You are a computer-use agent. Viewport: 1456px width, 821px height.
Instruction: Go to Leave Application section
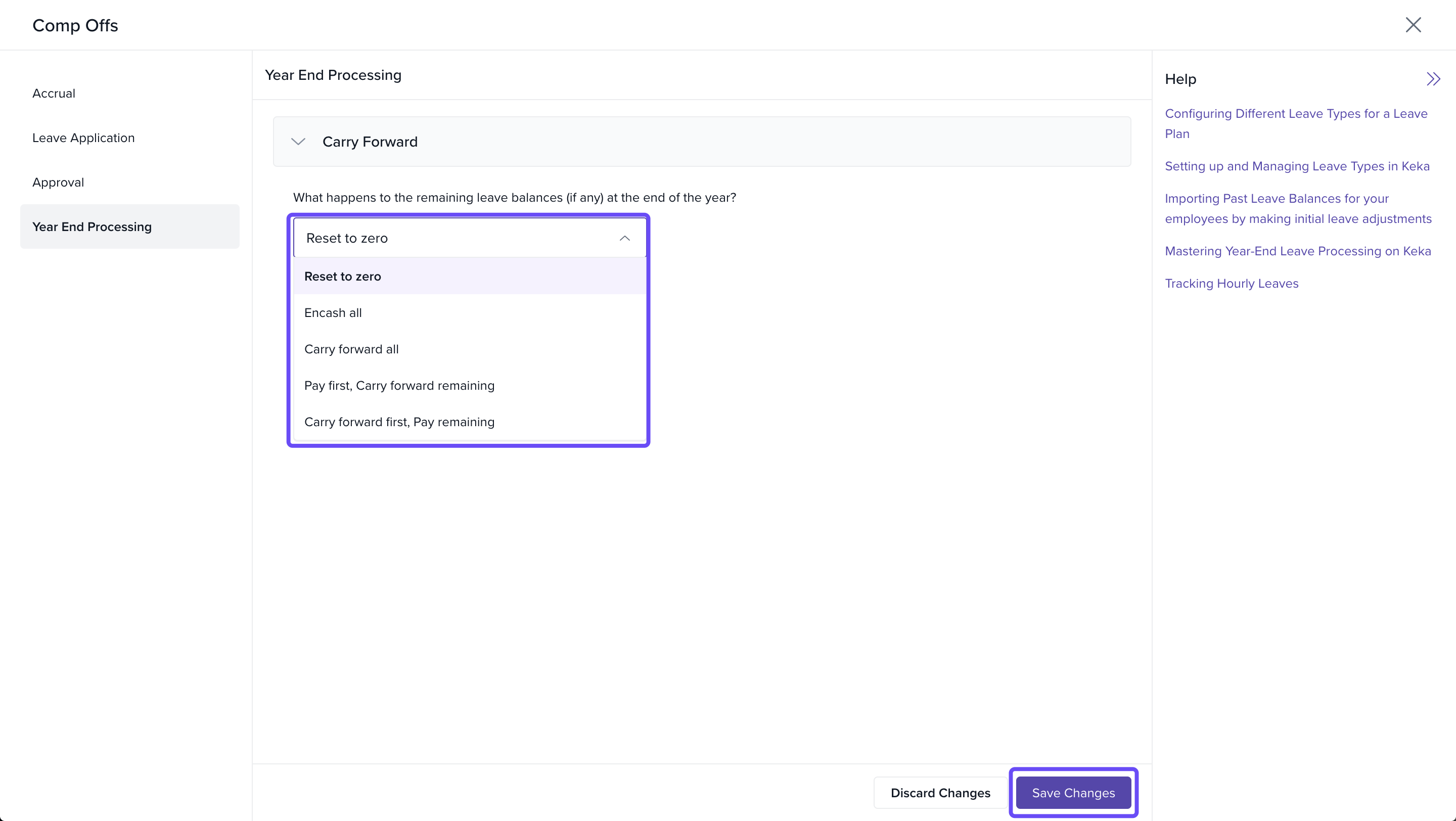tap(83, 138)
